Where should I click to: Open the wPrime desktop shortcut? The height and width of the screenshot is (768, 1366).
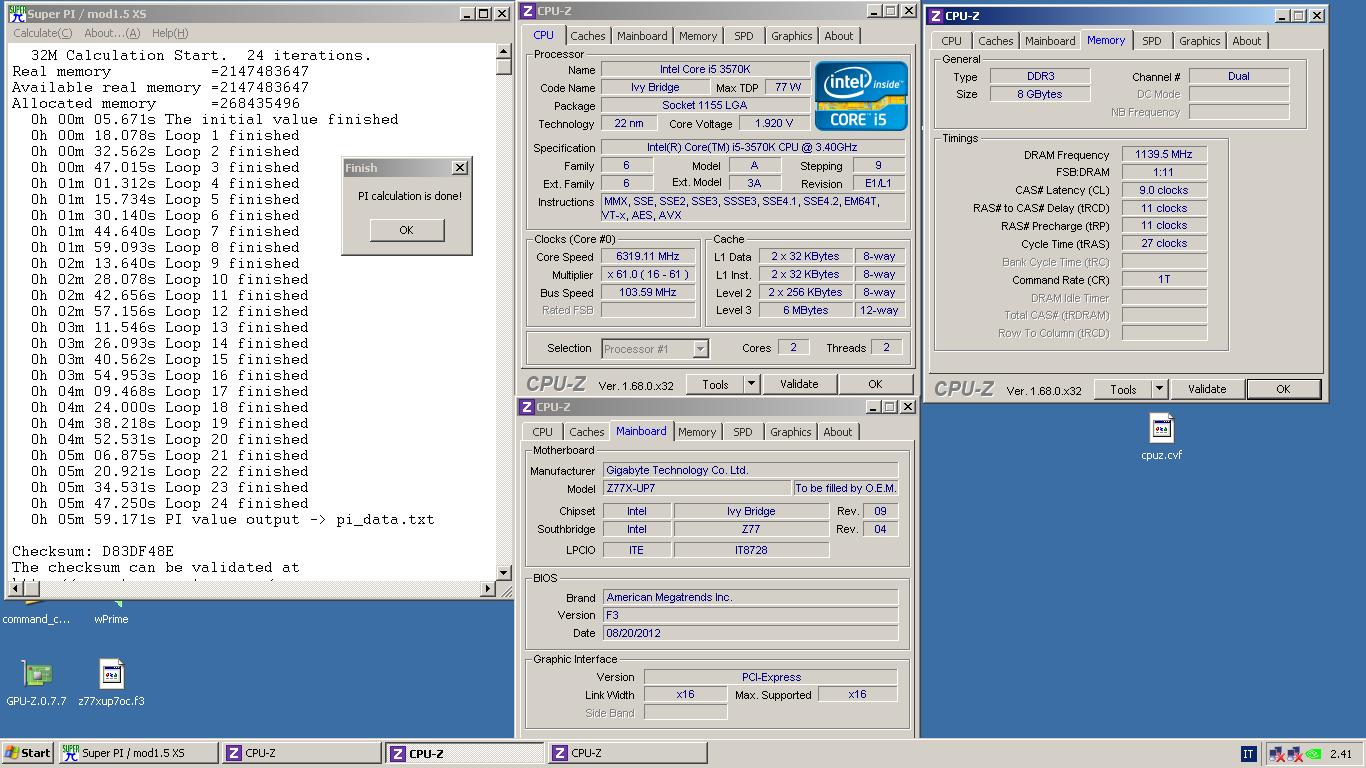pyautogui.click(x=111, y=611)
